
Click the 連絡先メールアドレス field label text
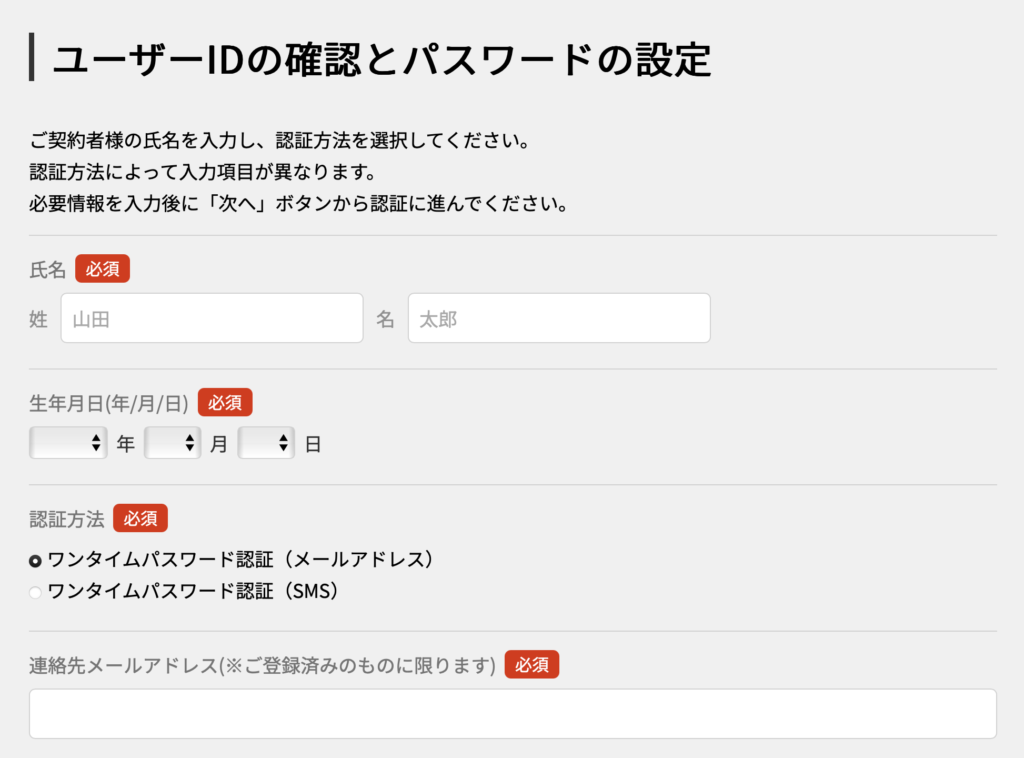(x=262, y=666)
